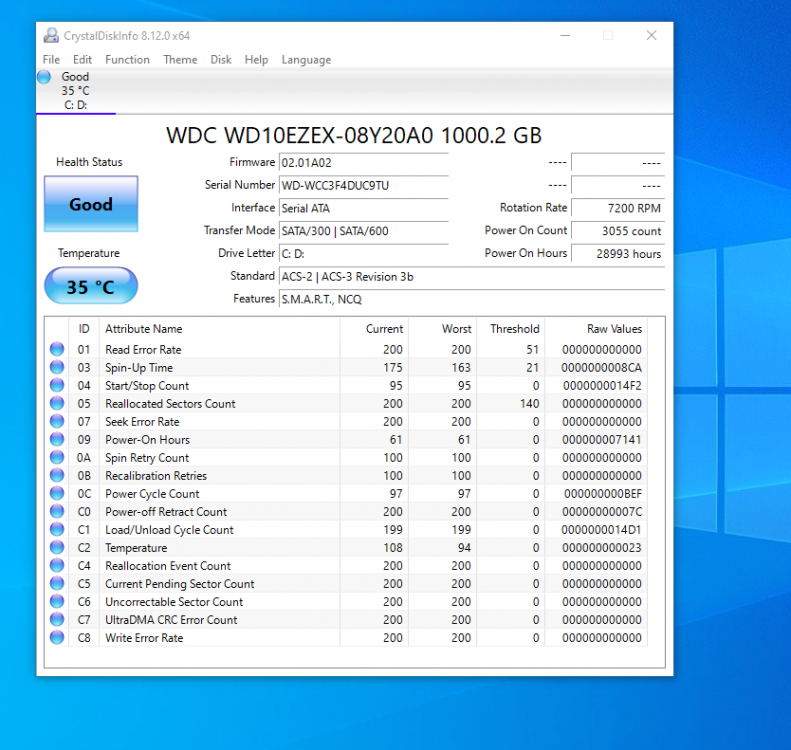The height and width of the screenshot is (750, 791).
Task: Click the status orb for Seek Error Rate
Action: [x=57, y=421]
